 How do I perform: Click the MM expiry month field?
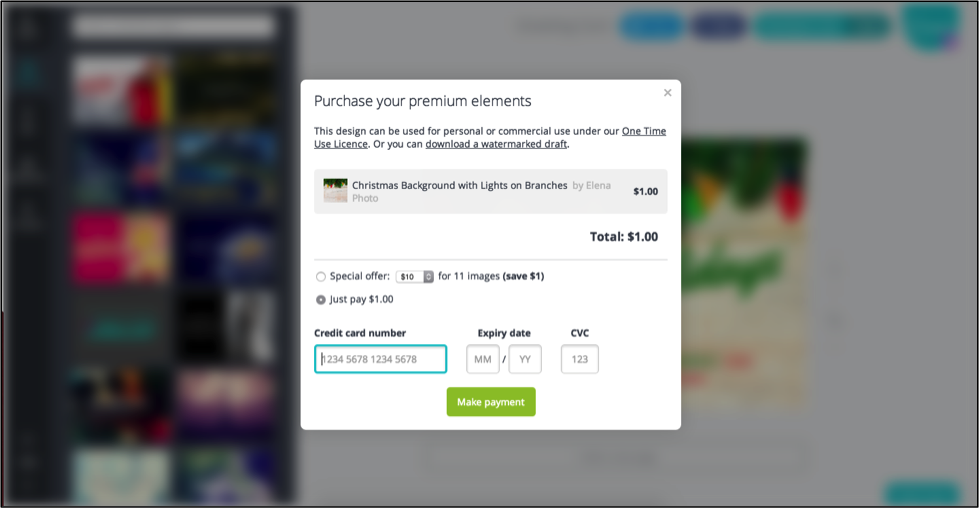tap(483, 359)
